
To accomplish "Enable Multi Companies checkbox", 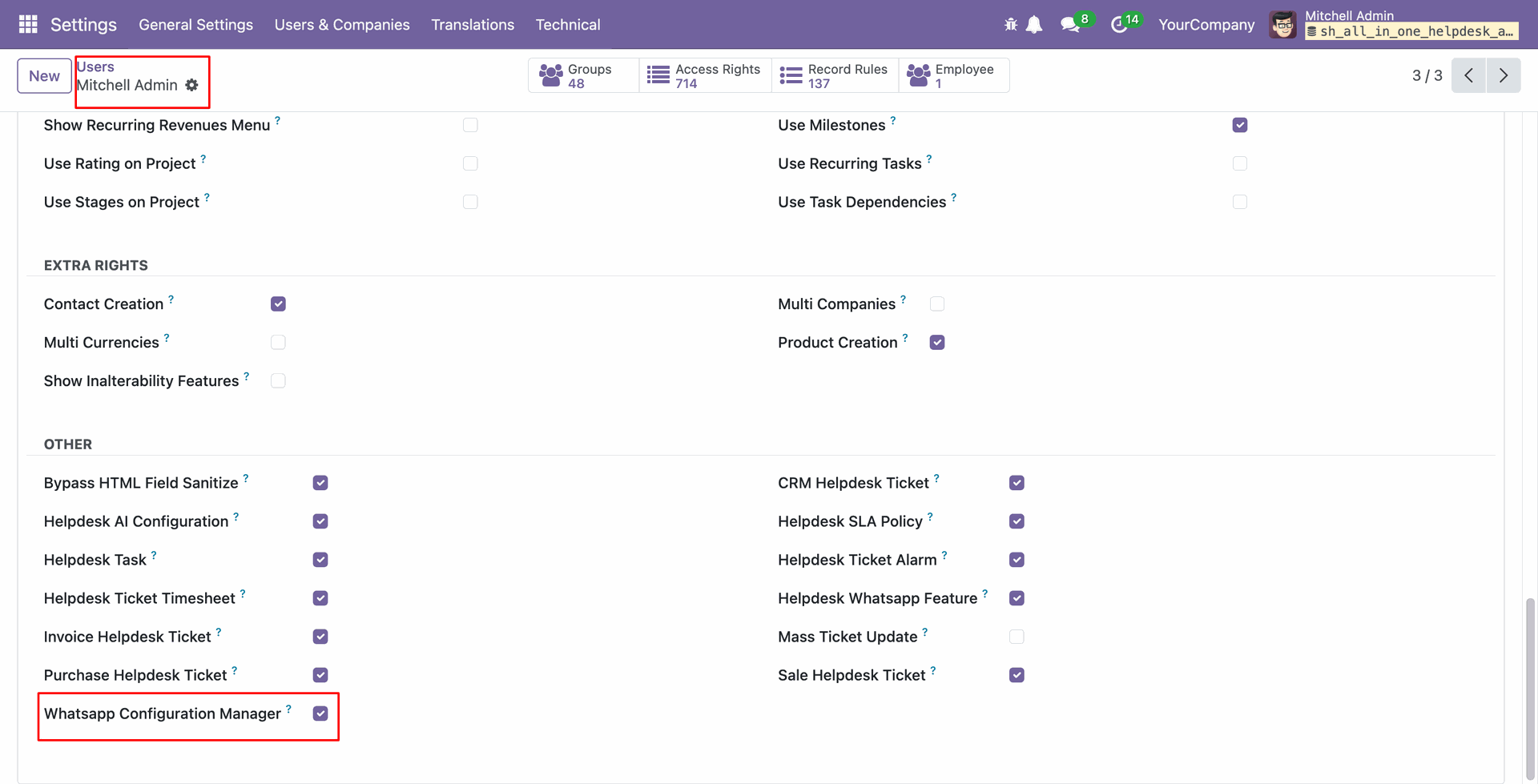I will [937, 304].
